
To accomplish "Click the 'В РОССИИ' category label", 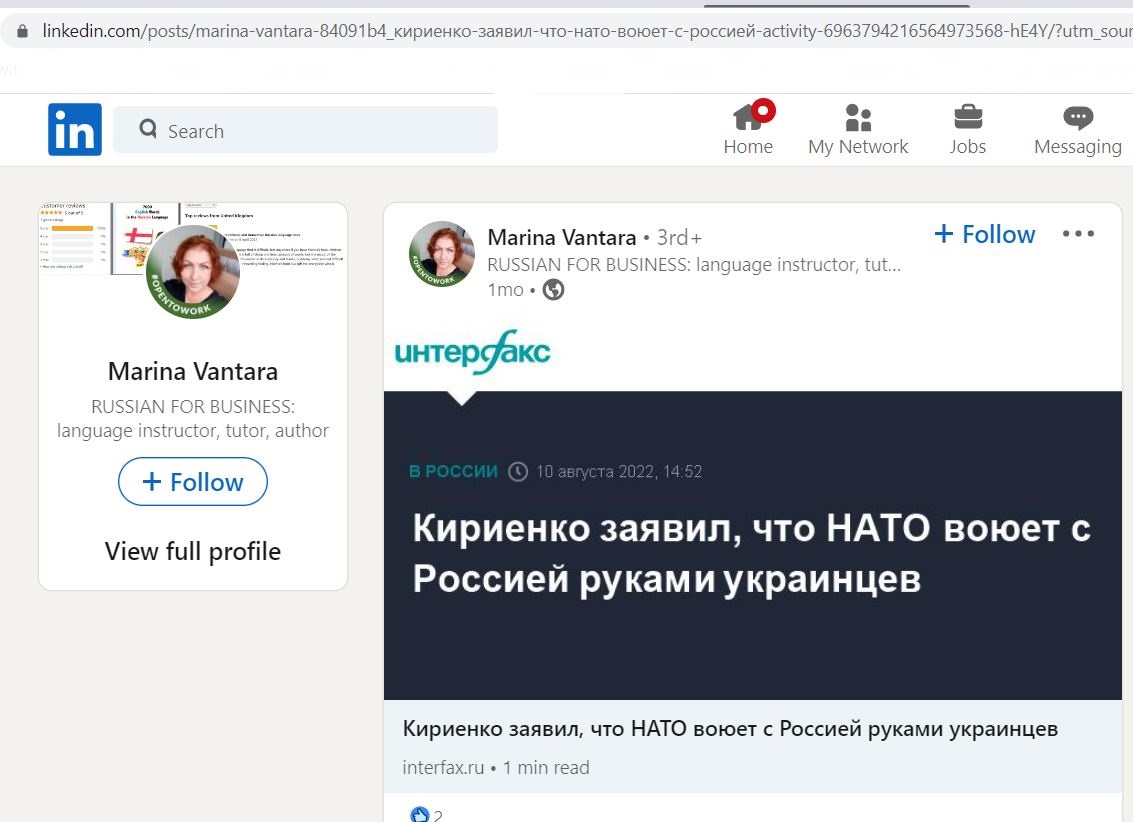I will 453,472.
